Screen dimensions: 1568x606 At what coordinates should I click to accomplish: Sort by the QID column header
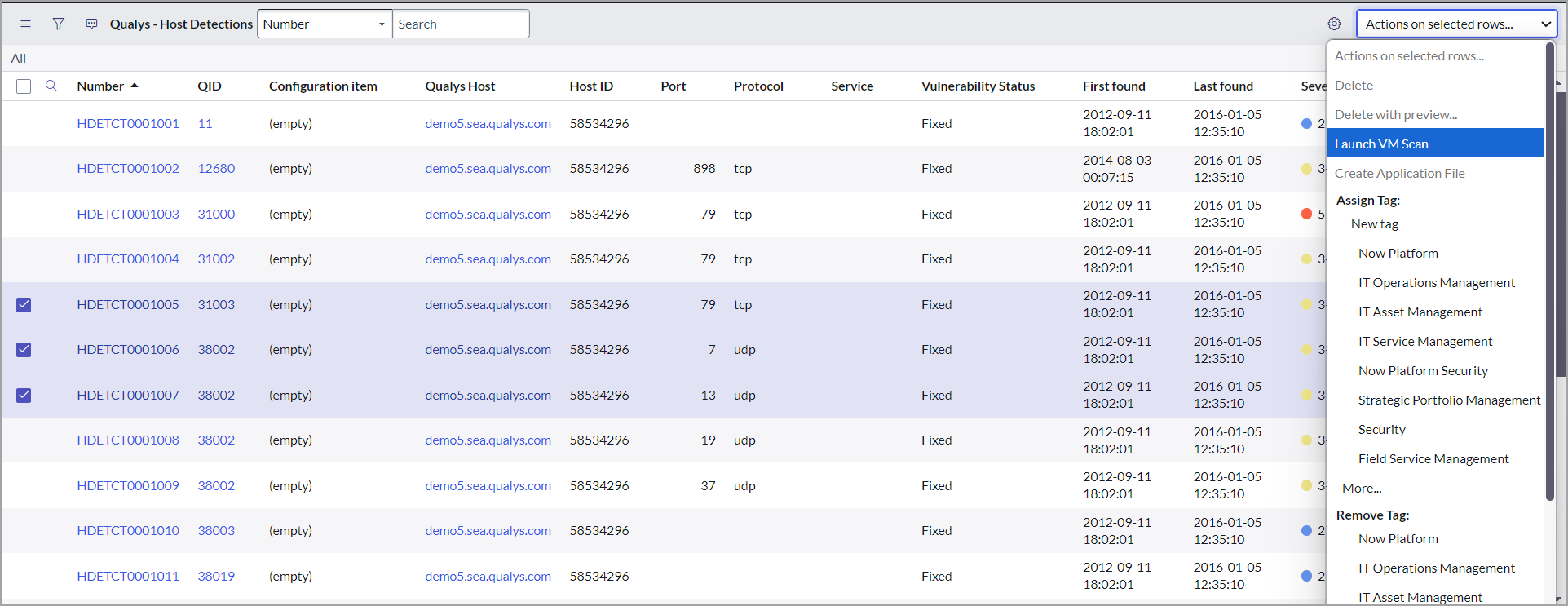210,86
